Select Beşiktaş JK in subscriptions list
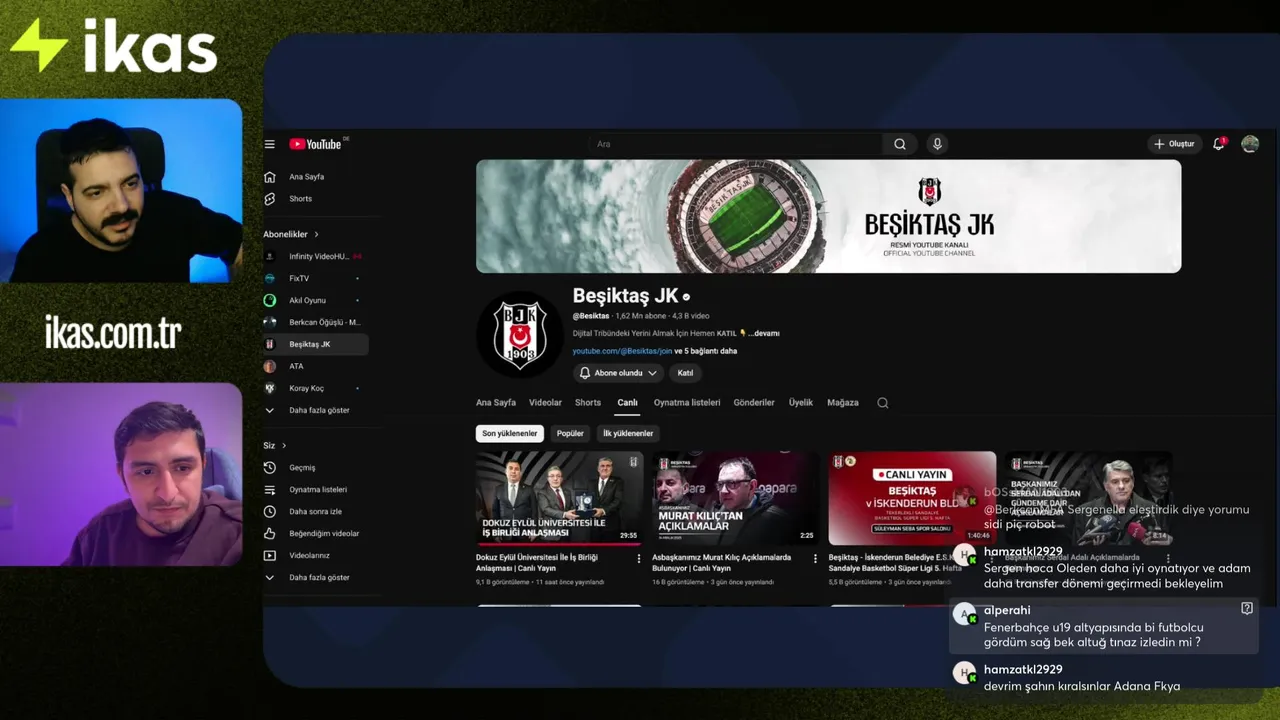This screenshot has width=1280, height=720. click(315, 344)
